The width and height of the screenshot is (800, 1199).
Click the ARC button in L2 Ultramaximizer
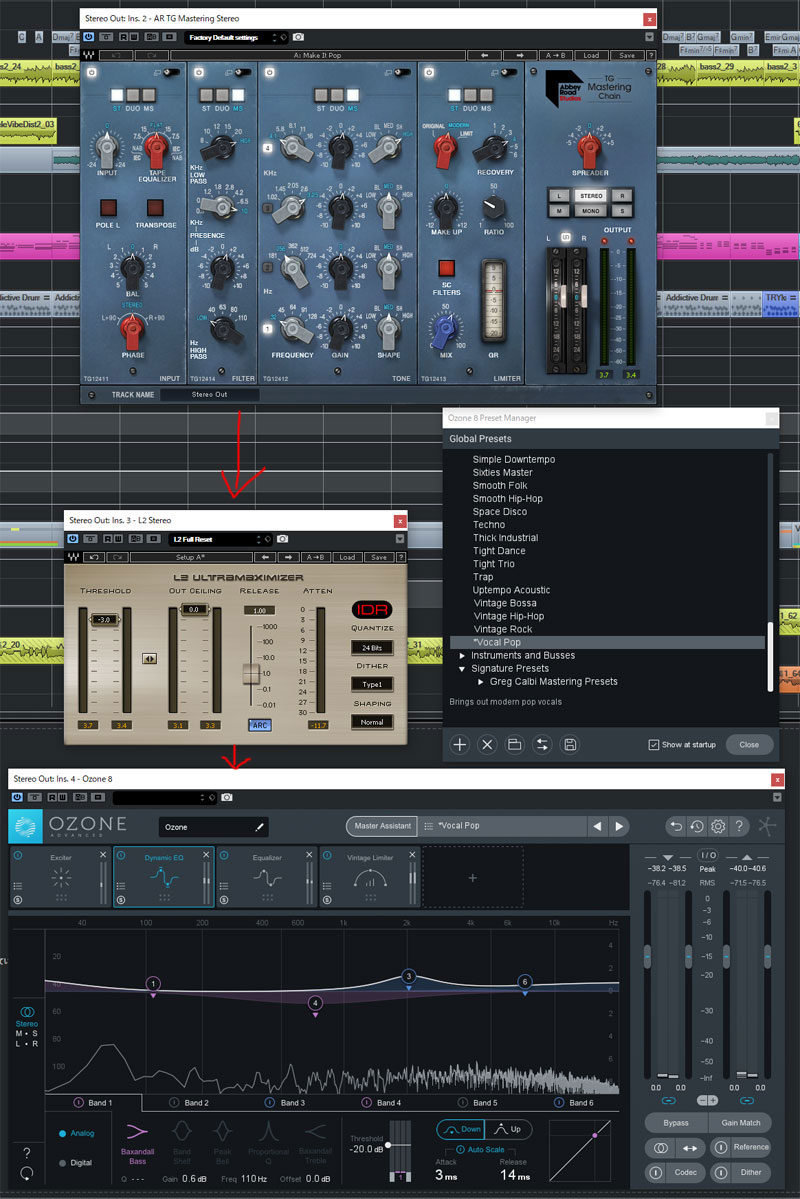(x=259, y=725)
